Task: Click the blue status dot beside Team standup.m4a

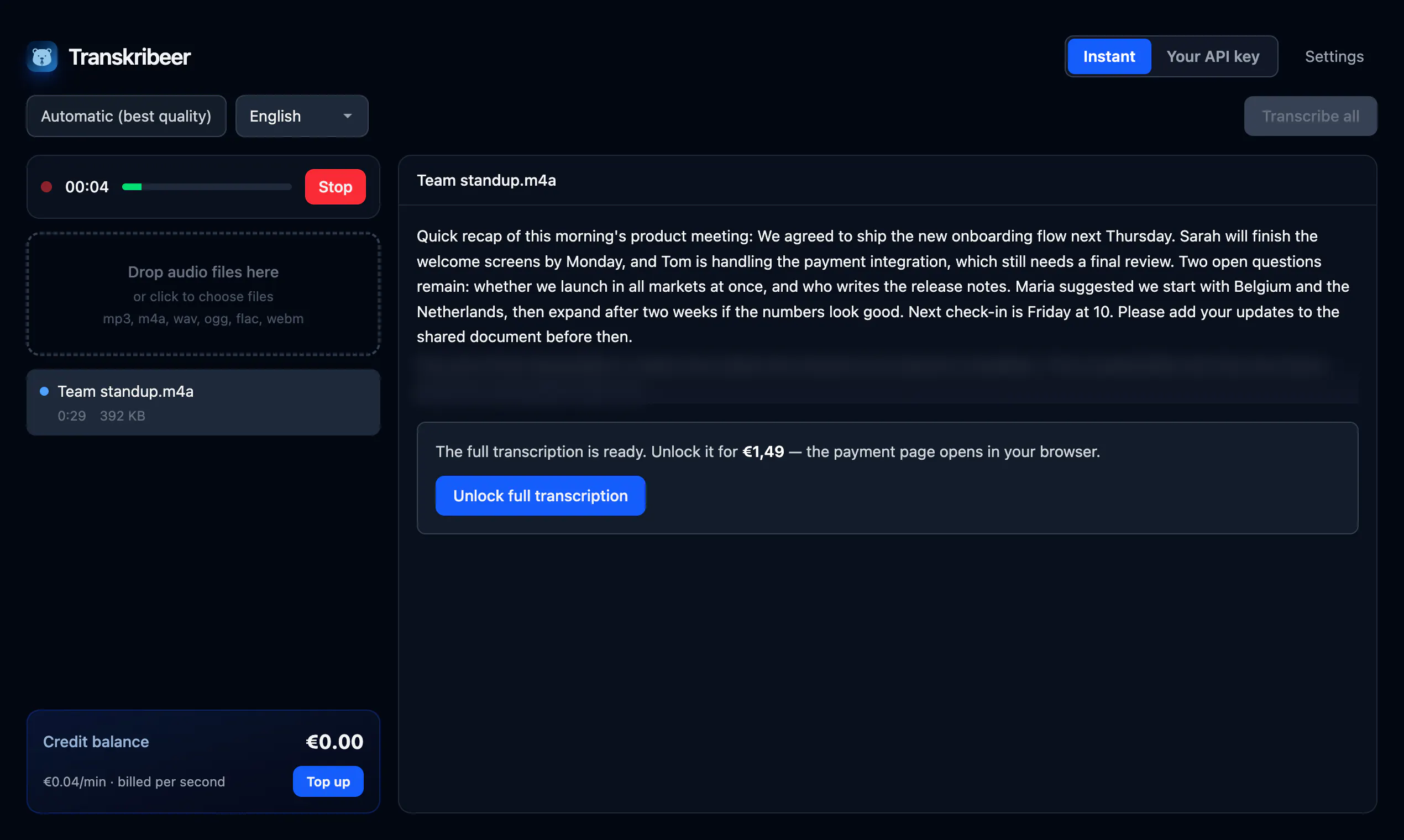Action: coord(44,391)
